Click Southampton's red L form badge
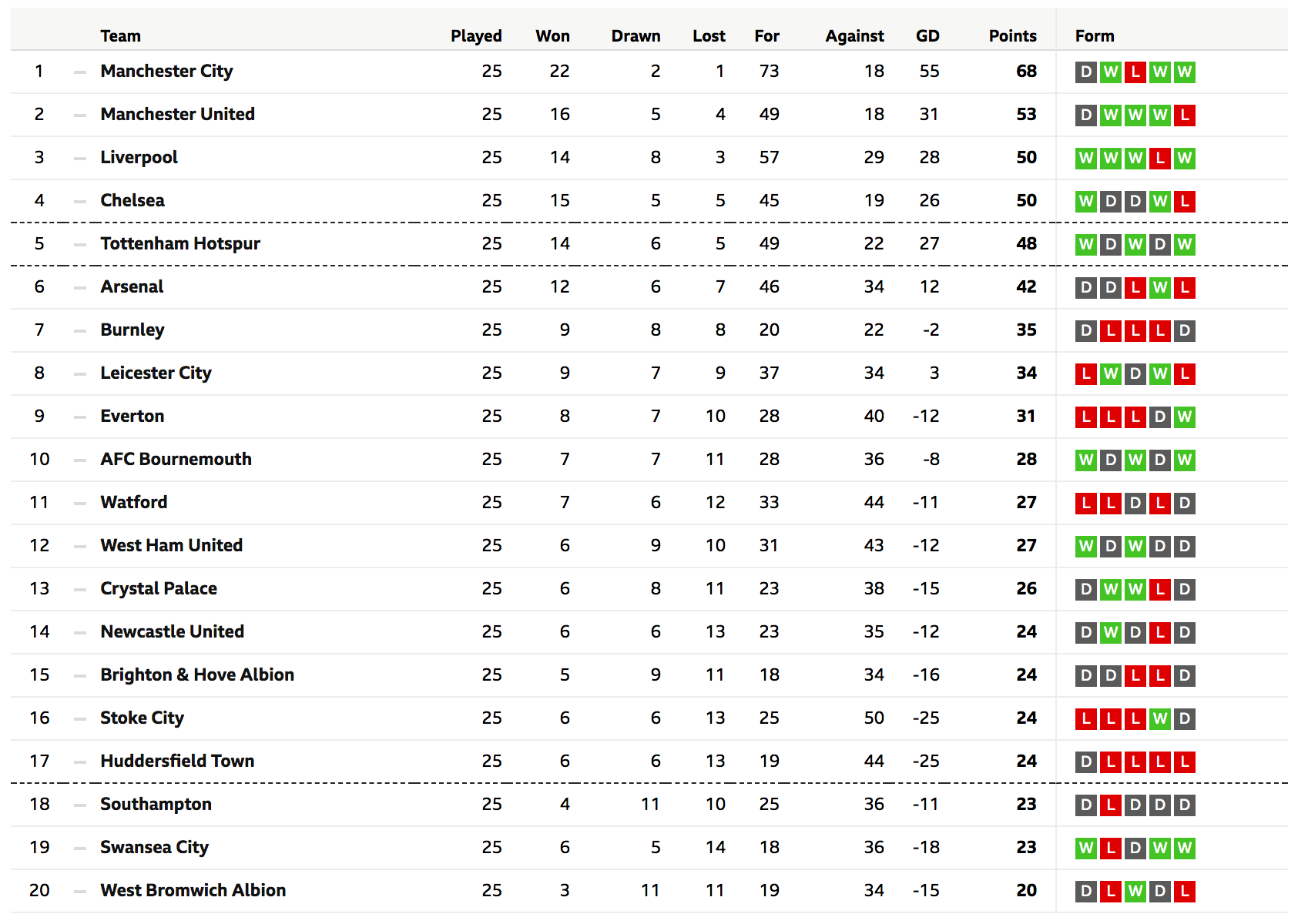Viewport: 1308px width, 924px height. coord(1110,805)
